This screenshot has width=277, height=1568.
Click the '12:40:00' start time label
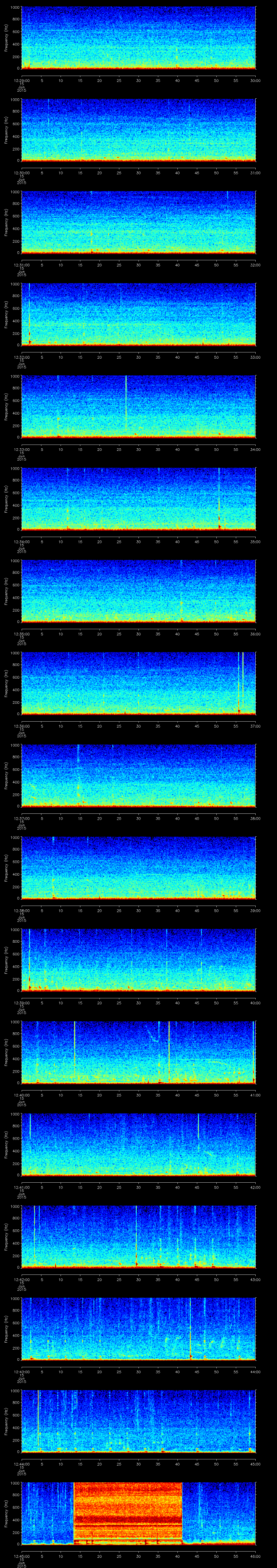pos(21,1095)
